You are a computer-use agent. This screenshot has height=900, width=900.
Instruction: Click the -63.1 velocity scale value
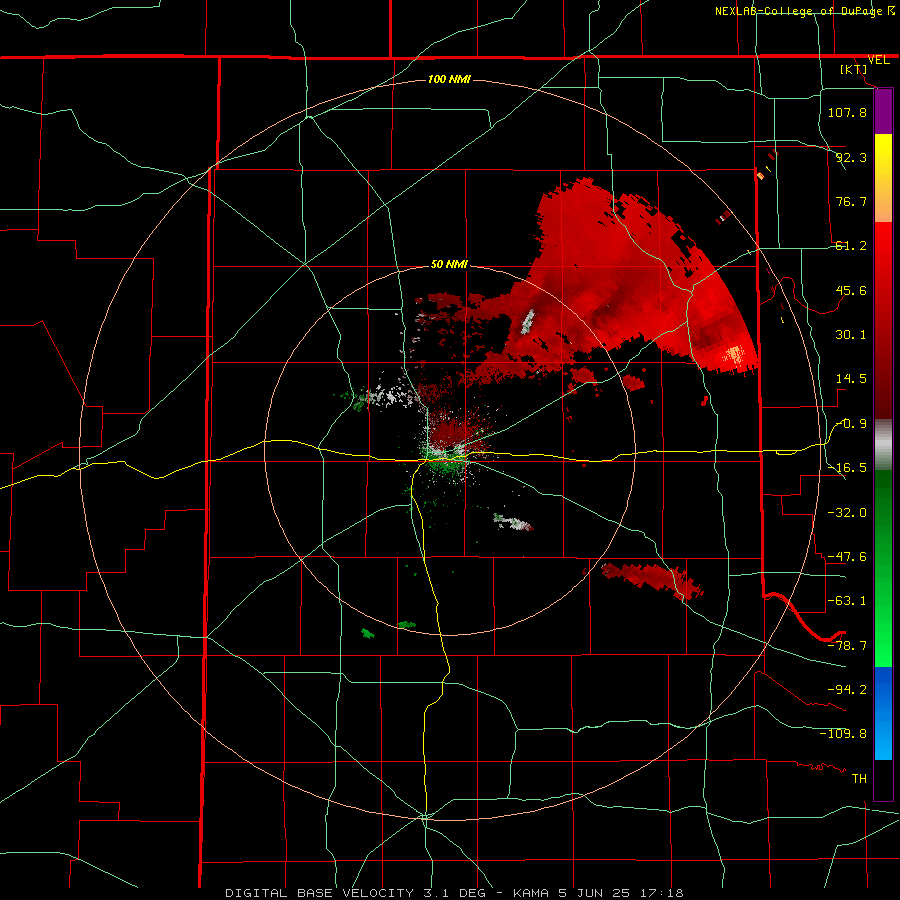click(847, 601)
